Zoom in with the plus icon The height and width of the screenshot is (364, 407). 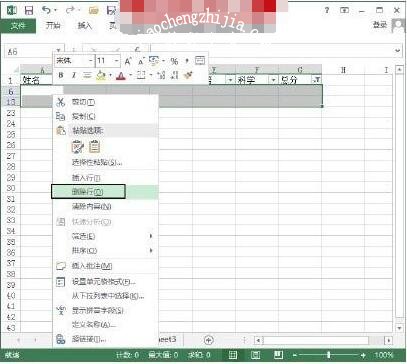363,355
